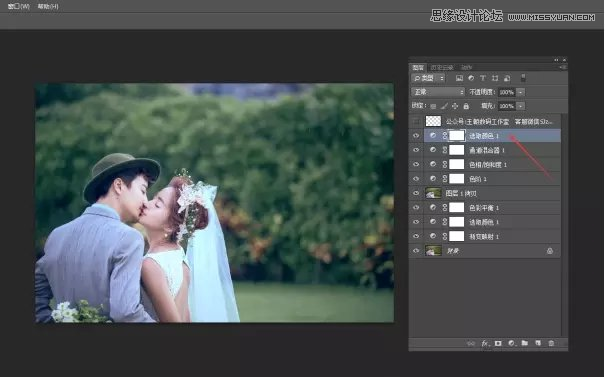This screenshot has width=605, height=377.
Task: Click the lock all padlock icon
Action: 466,106
